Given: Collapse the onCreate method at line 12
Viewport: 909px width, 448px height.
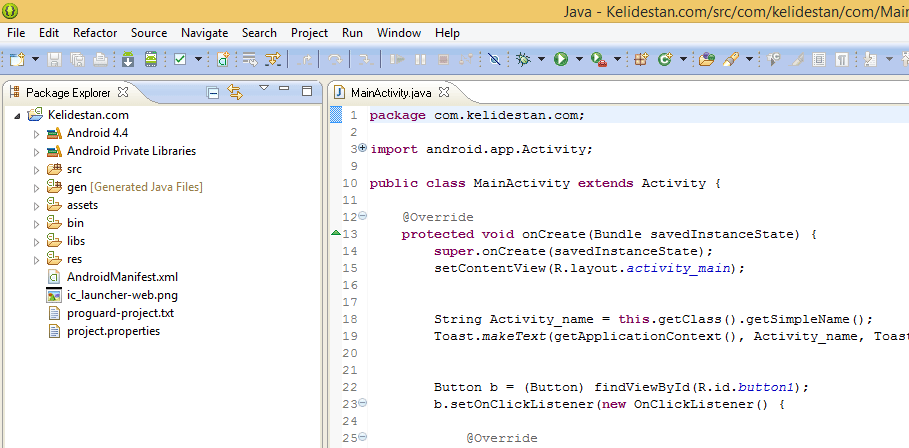Looking at the screenshot, I should tap(363, 216).
